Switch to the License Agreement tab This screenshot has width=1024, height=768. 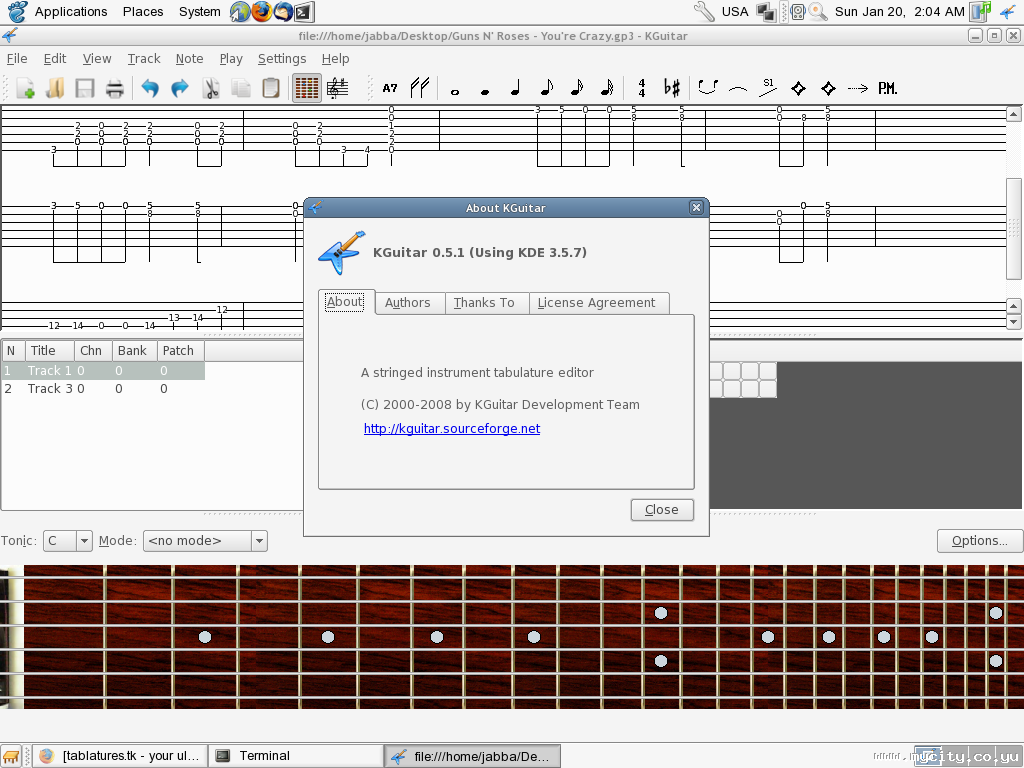596,303
